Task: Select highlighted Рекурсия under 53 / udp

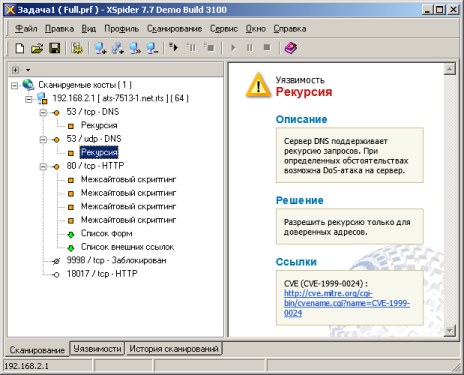Action: [99, 152]
